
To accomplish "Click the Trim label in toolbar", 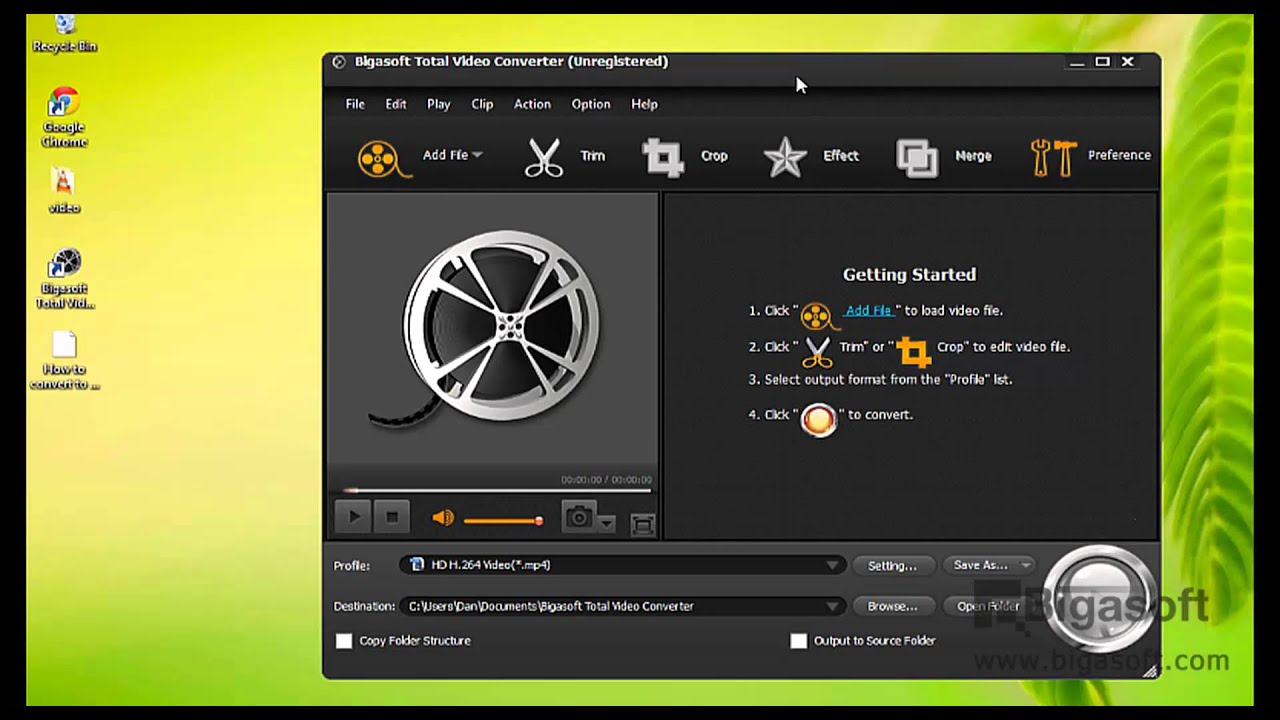I will point(593,156).
